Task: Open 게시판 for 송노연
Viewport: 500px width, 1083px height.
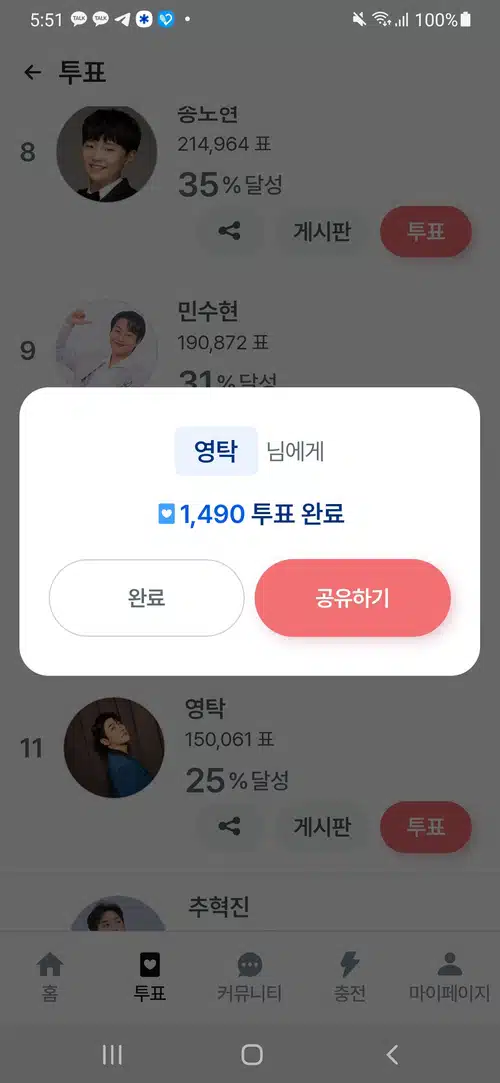Action: coord(322,231)
